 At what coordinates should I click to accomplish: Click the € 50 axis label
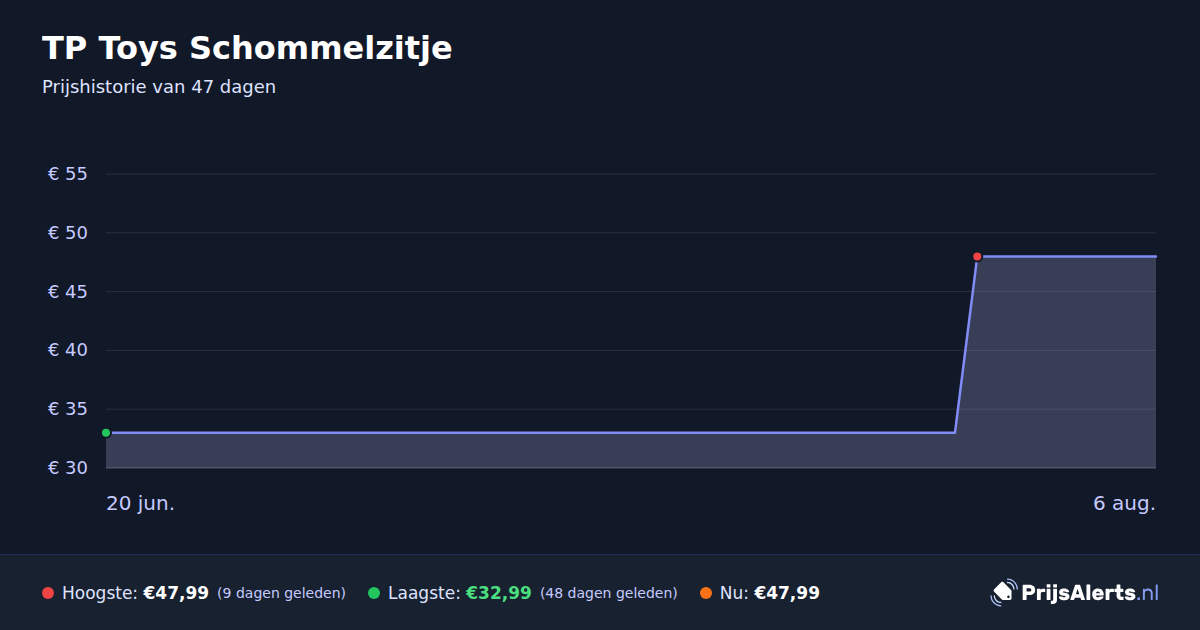(68, 233)
